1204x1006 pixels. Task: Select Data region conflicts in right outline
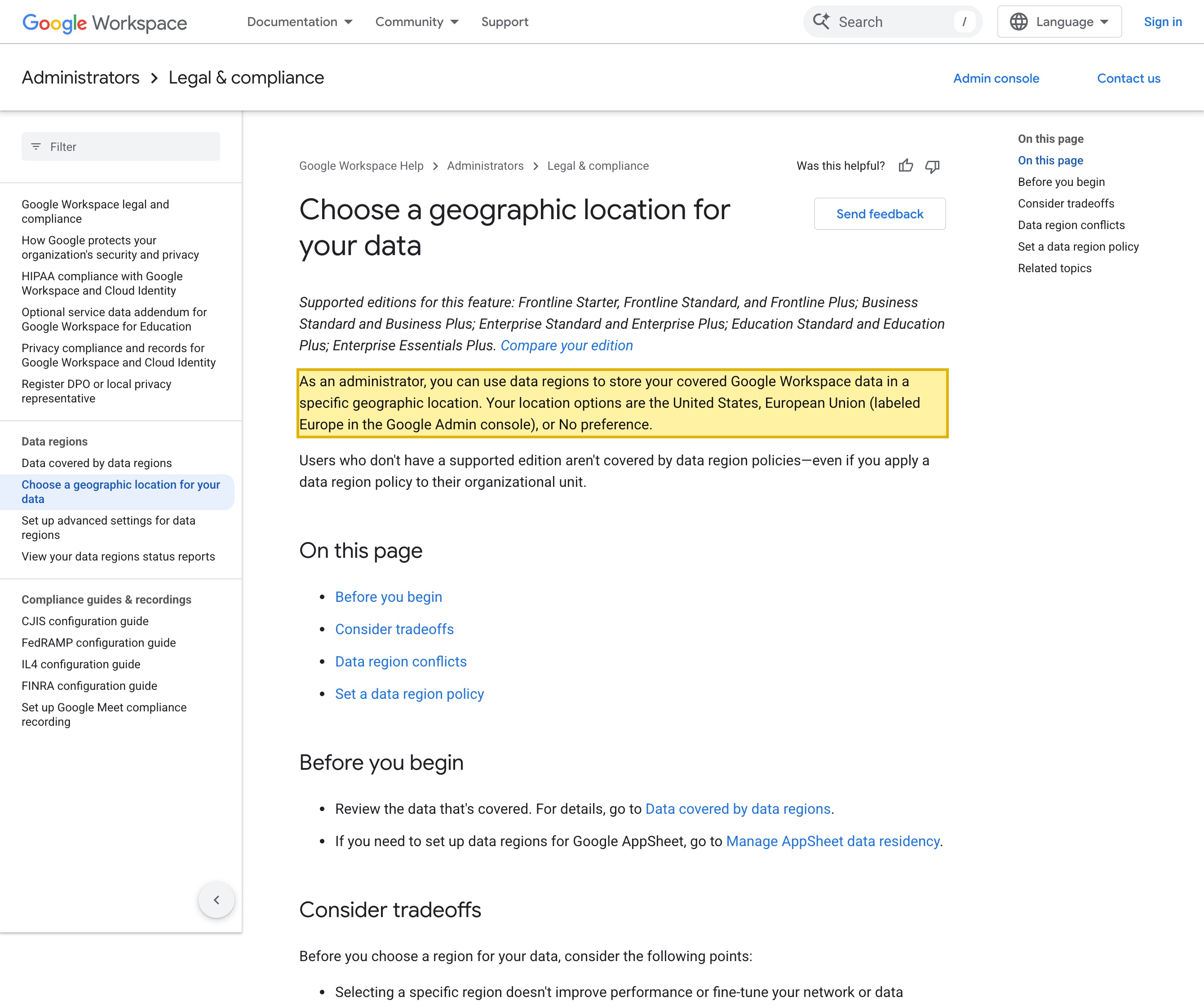click(x=1071, y=225)
